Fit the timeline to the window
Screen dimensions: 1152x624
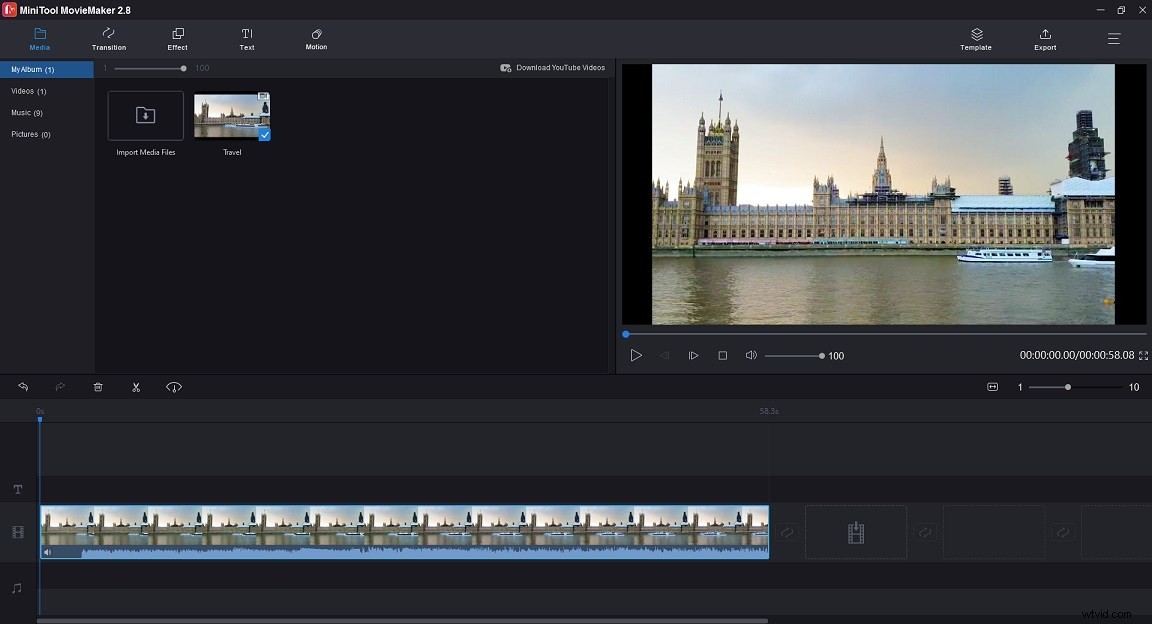[x=993, y=387]
